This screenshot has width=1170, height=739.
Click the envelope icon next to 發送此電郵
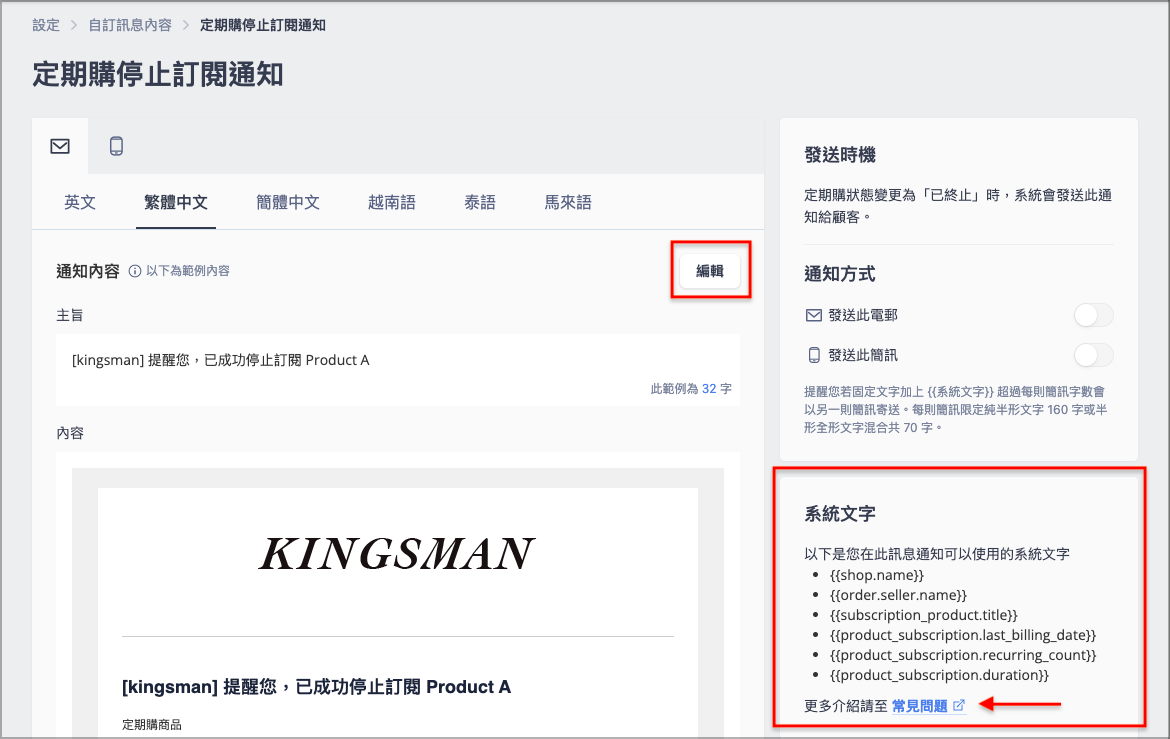813,316
